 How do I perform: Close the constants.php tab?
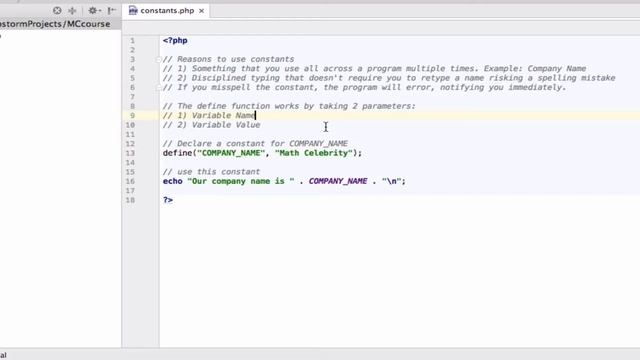(201, 11)
